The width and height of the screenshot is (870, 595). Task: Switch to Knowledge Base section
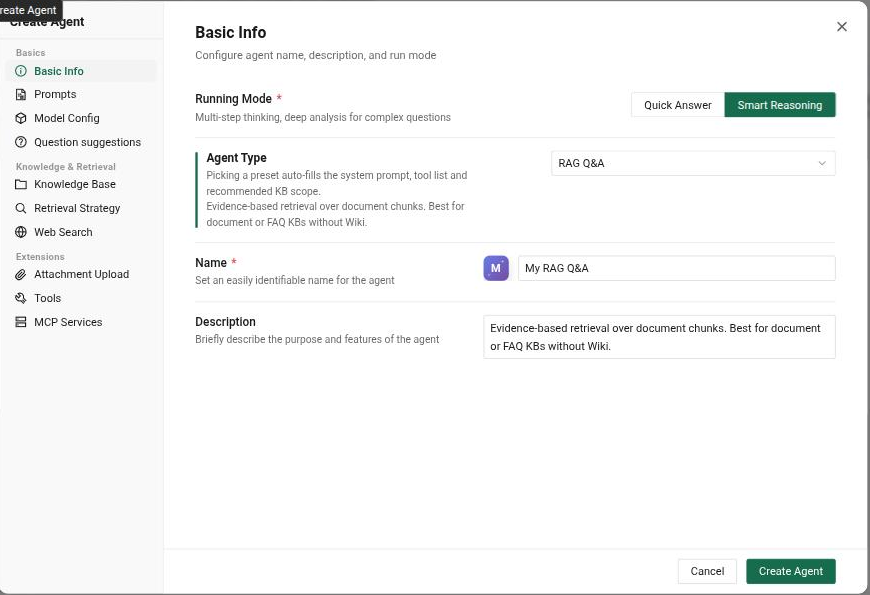pyautogui.click(x=81, y=184)
